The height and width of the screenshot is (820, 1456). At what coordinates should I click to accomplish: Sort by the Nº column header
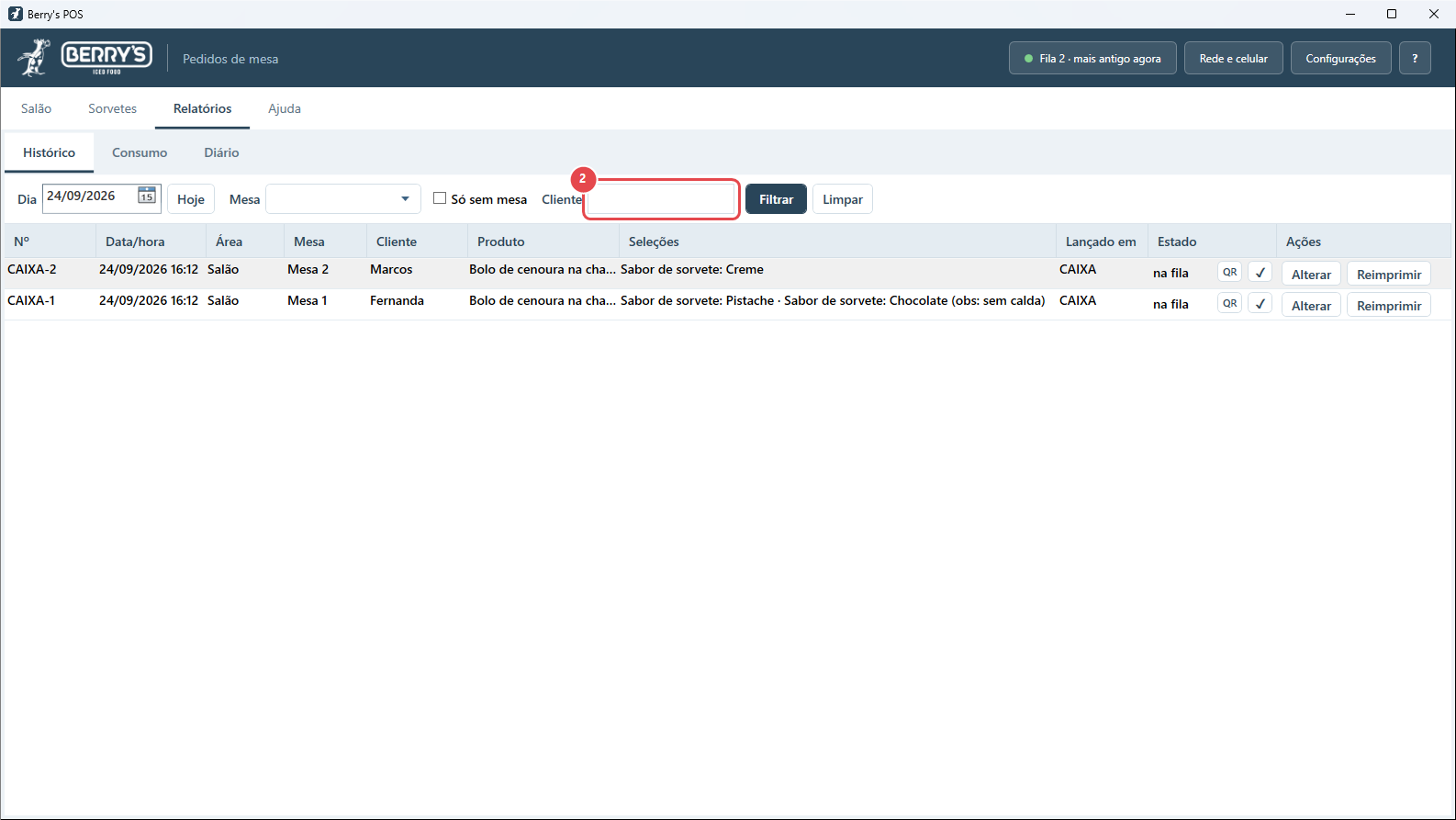coord(50,242)
